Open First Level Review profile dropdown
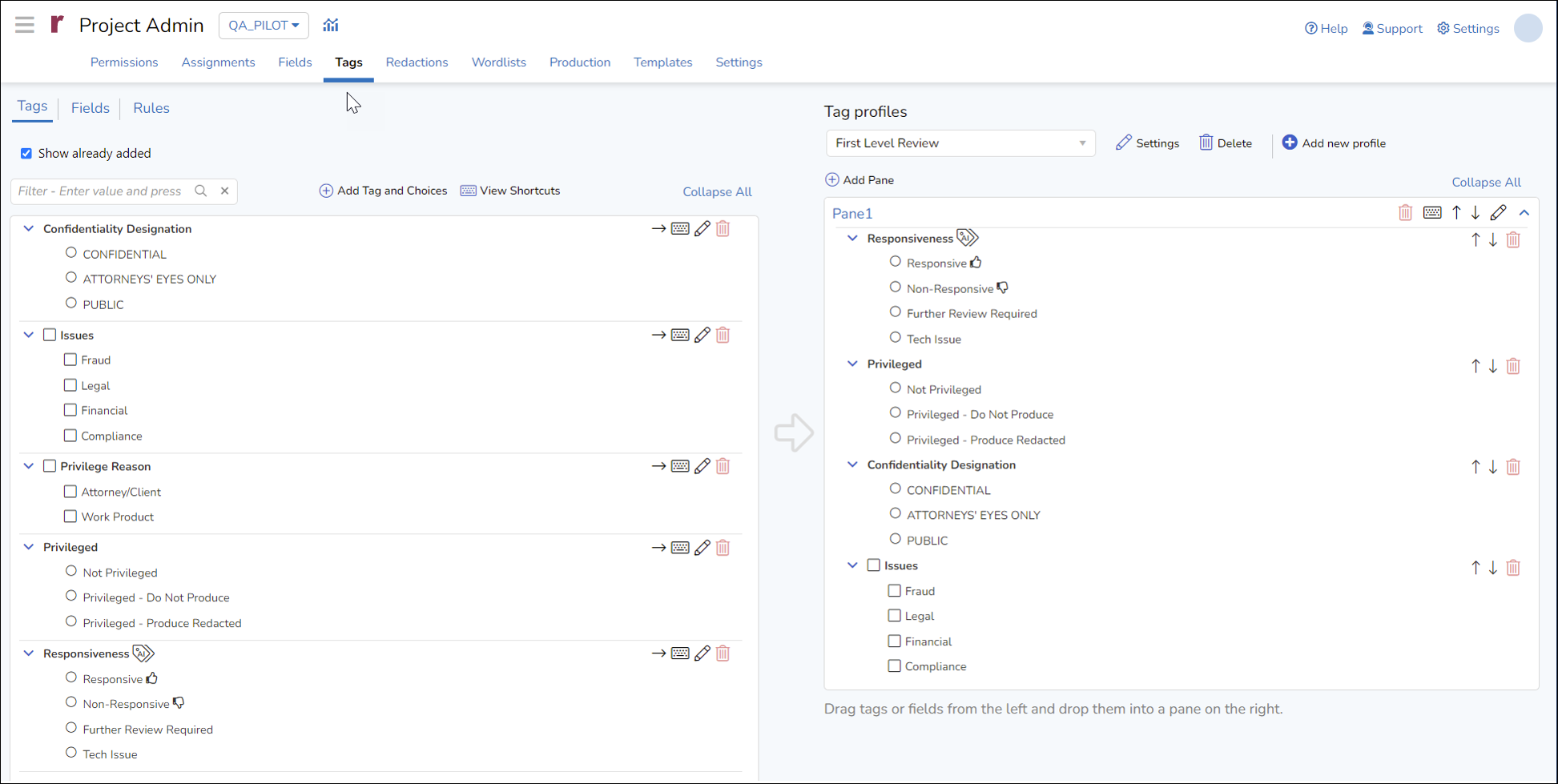This screenshot has height=784, width=1558. (x=960, y=143)
